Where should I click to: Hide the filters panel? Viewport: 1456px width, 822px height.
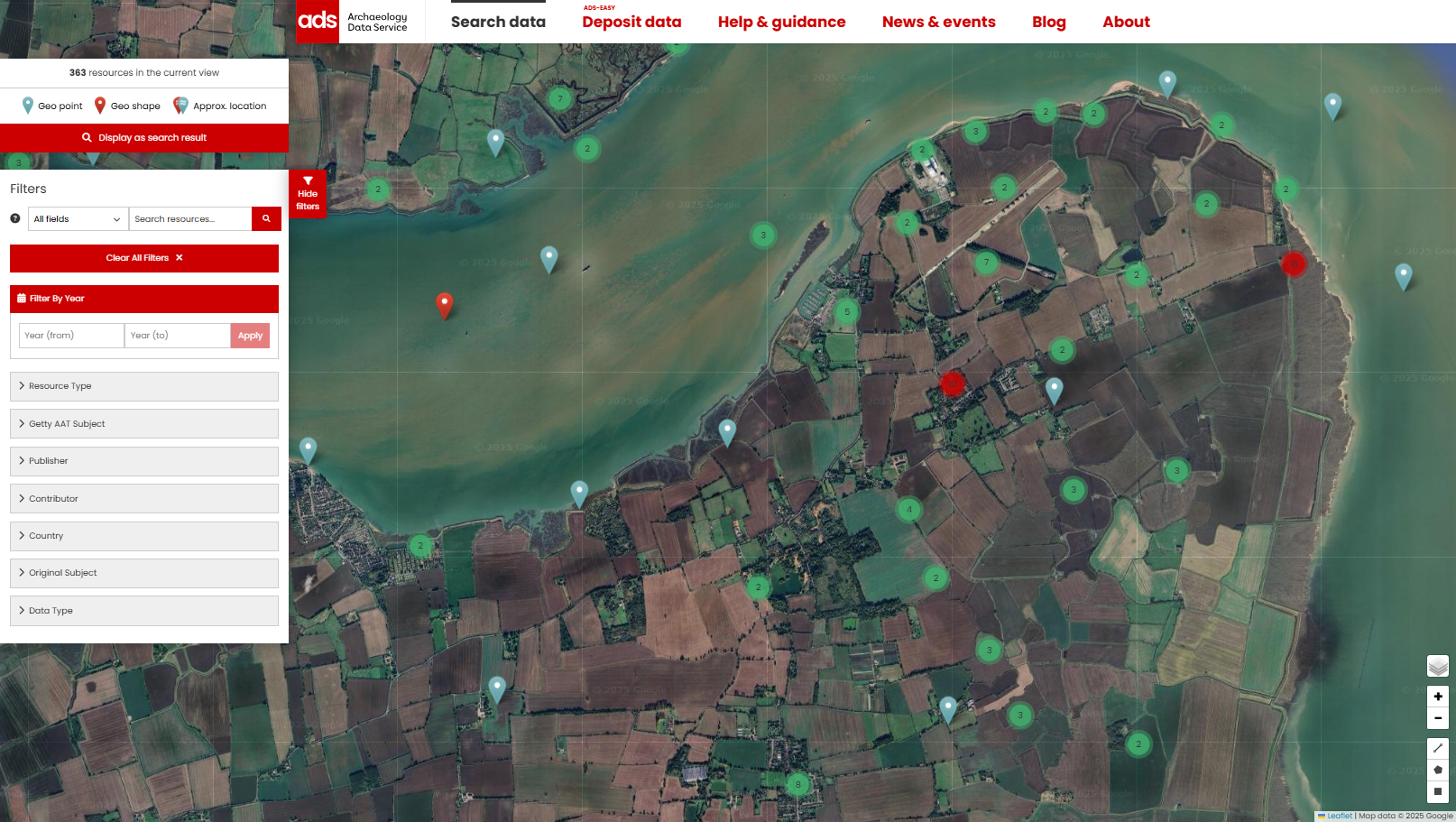(x=308, y=193)
